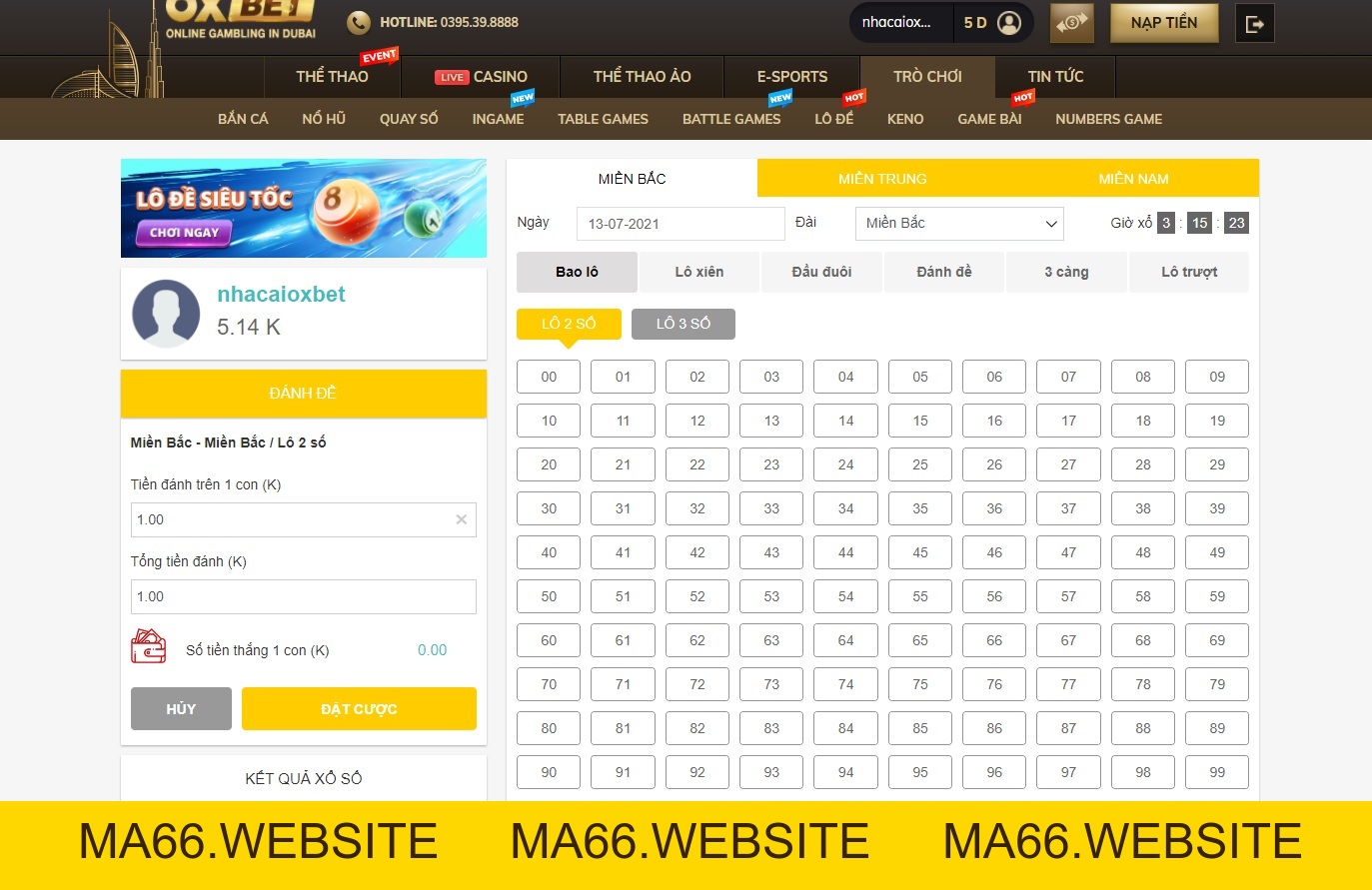Clear the bet amount with X icon

pos(461,519)
